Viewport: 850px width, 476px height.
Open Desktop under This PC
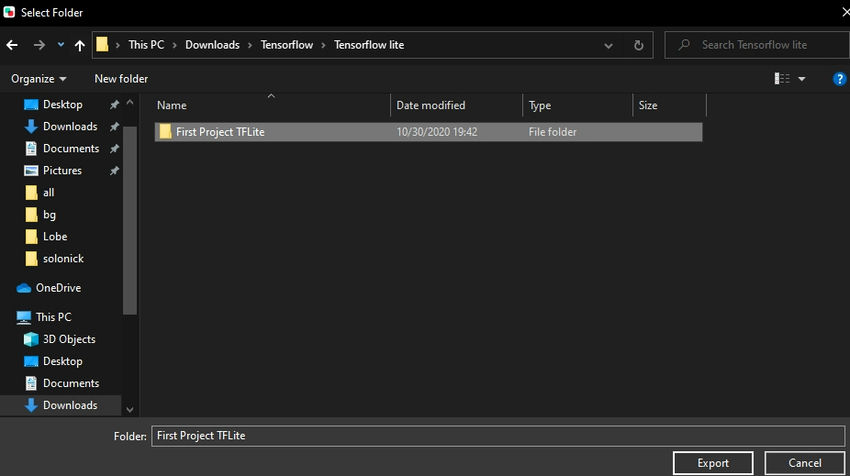click(62, 361)
